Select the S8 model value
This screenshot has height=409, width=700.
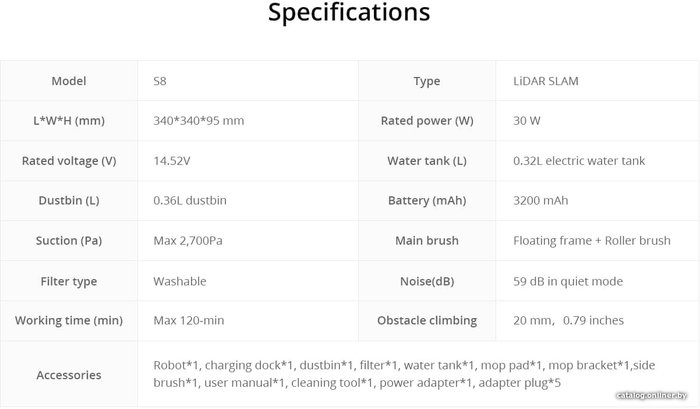161,81
